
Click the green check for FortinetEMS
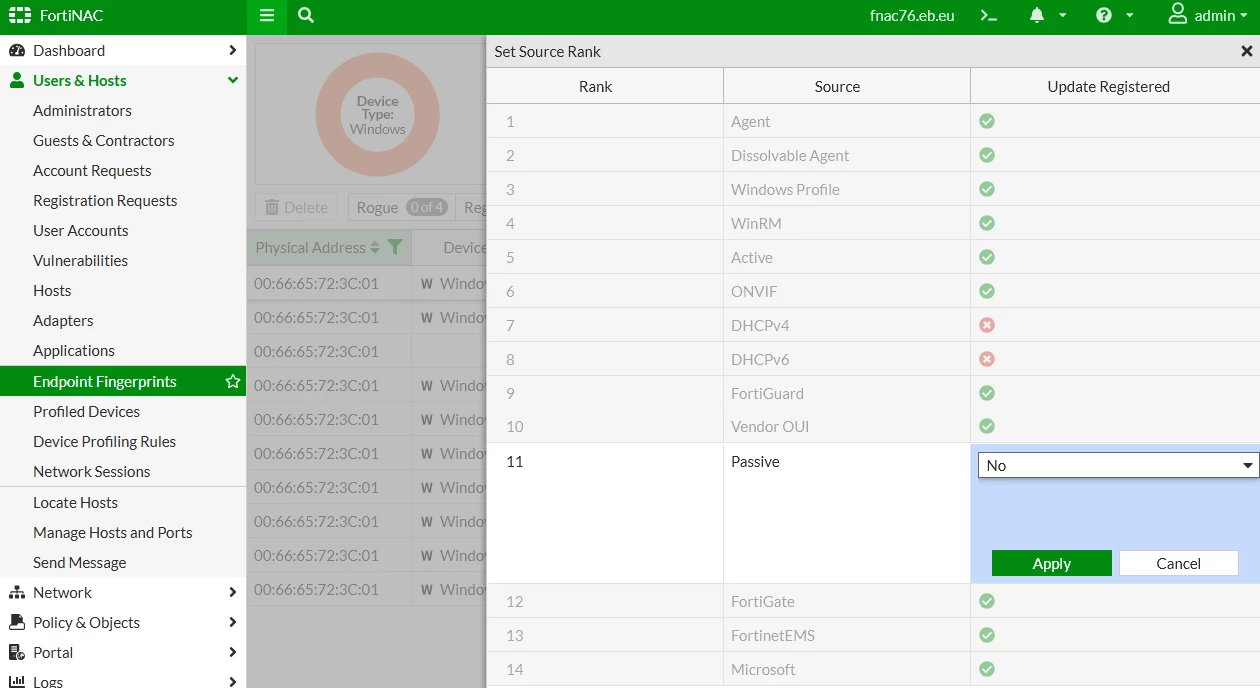(987, 635)
